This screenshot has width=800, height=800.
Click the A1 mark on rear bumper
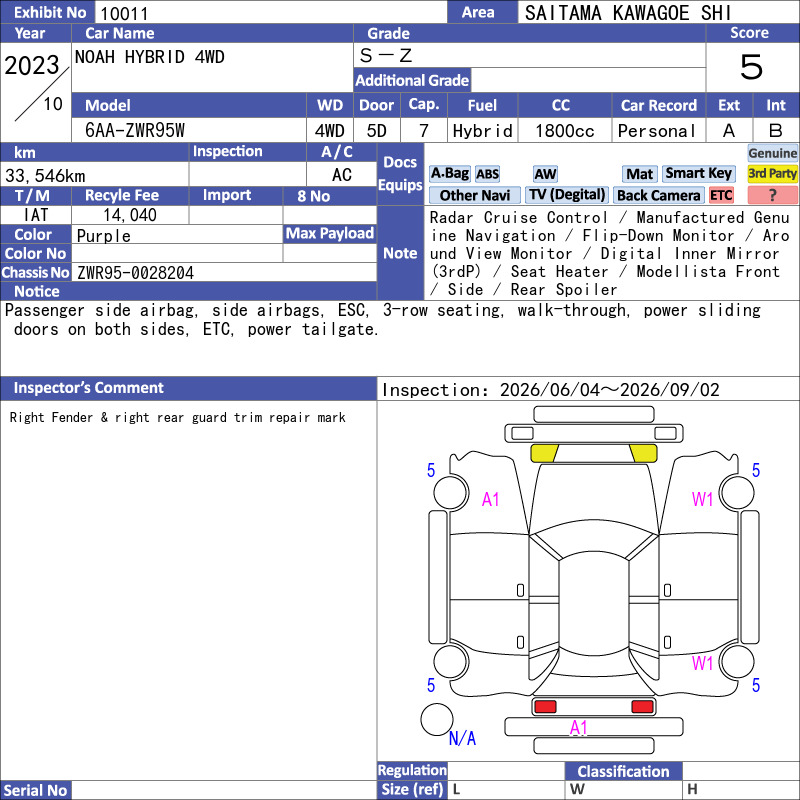tap(579, 728)
